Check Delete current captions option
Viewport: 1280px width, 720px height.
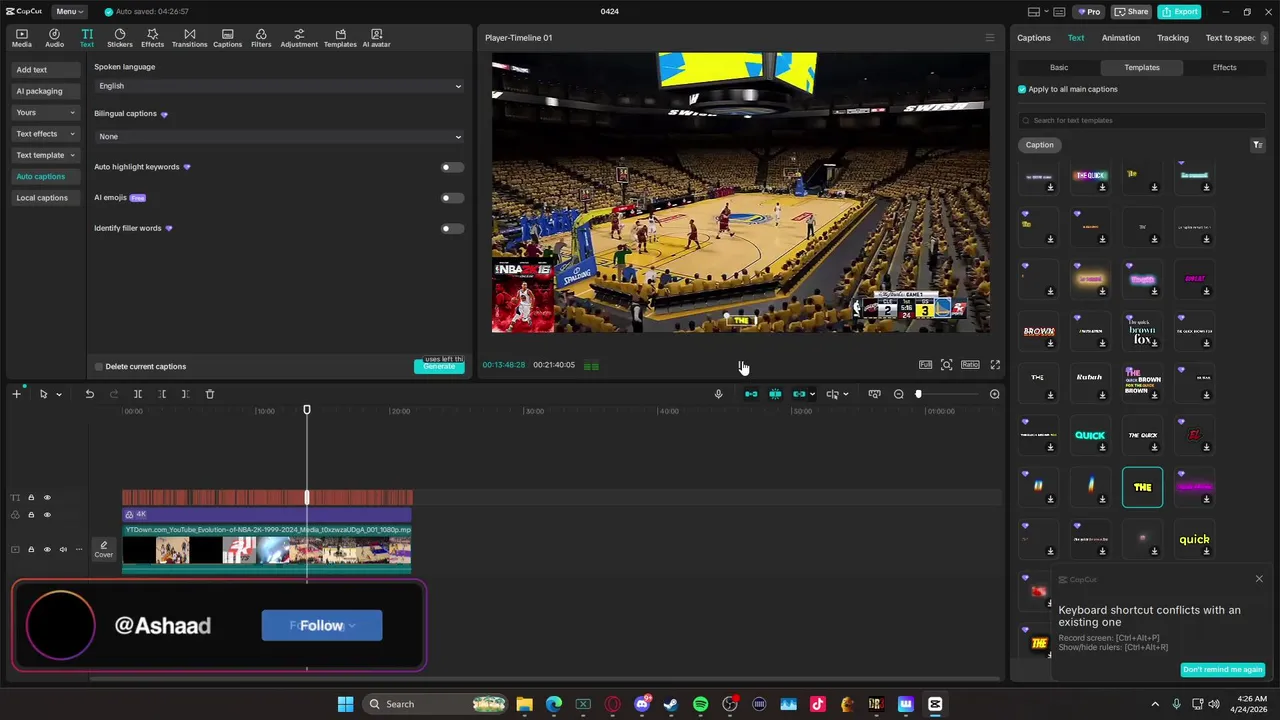tap(99, 367)
